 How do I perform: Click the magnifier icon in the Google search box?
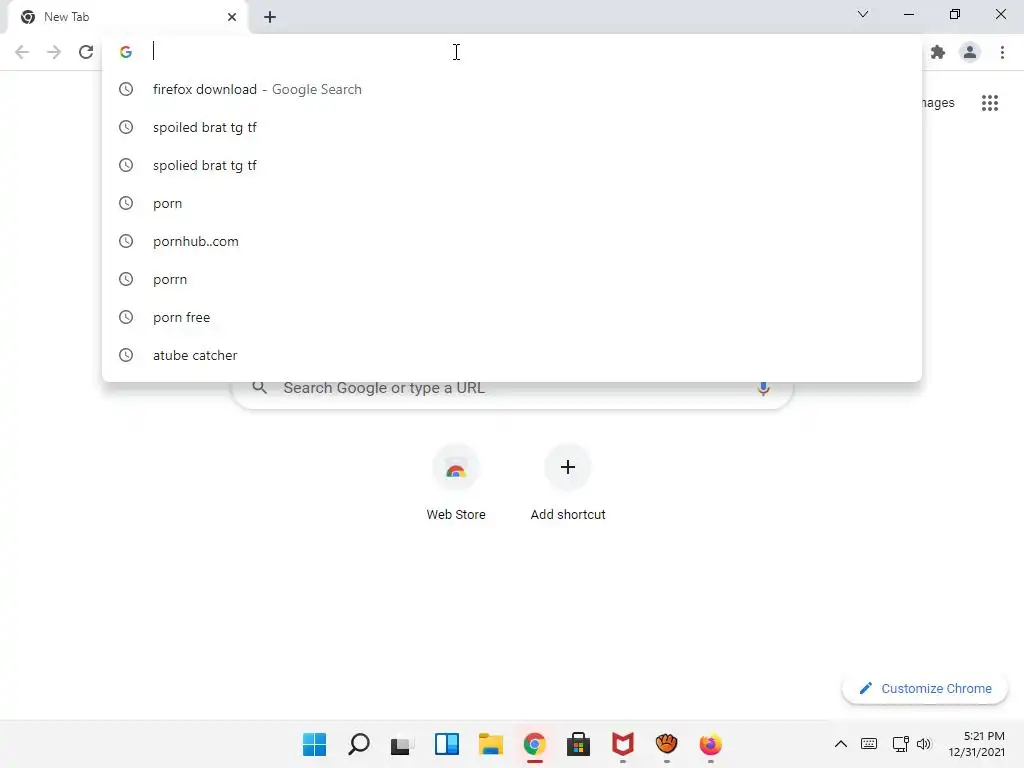click(259, 388)
